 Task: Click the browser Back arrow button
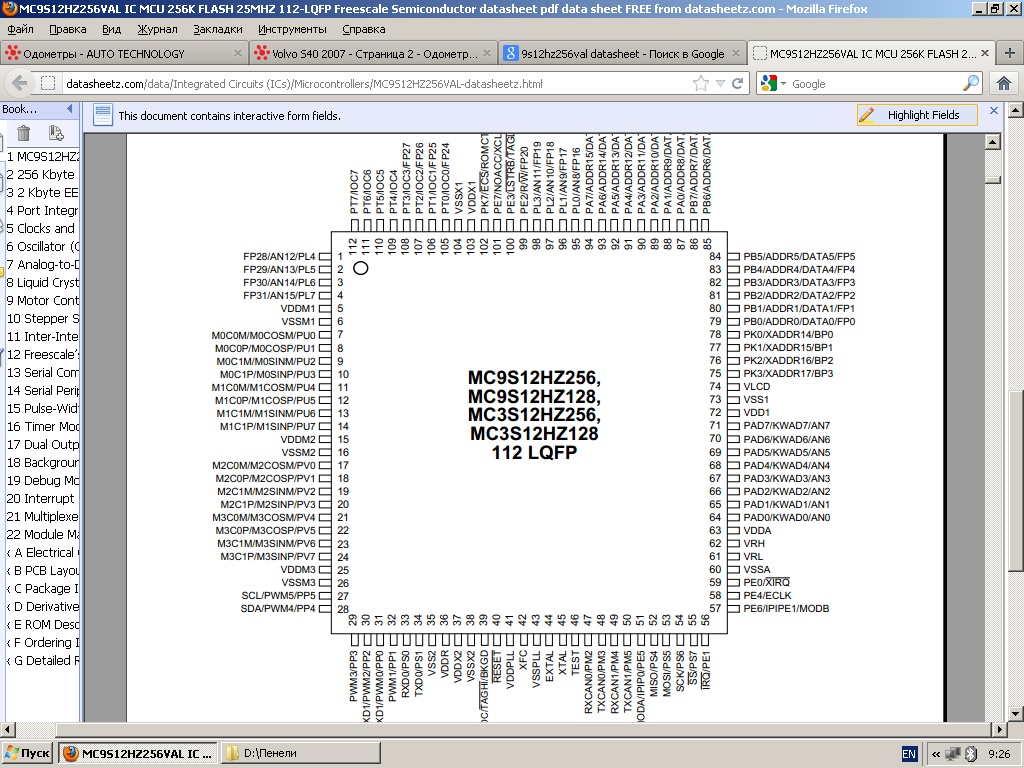tap(20, 84)
